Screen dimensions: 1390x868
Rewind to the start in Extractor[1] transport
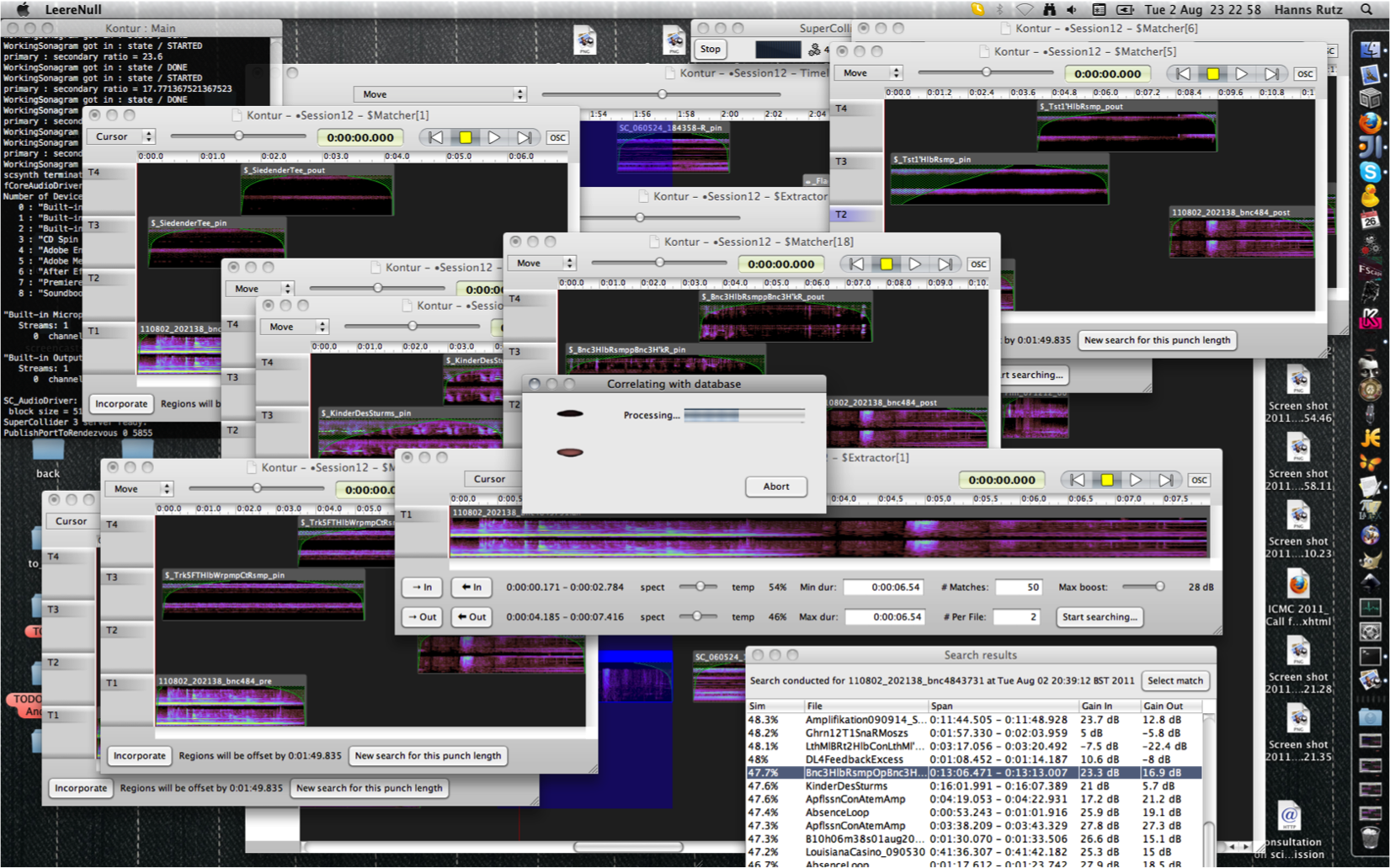(x=1077, y=480)
